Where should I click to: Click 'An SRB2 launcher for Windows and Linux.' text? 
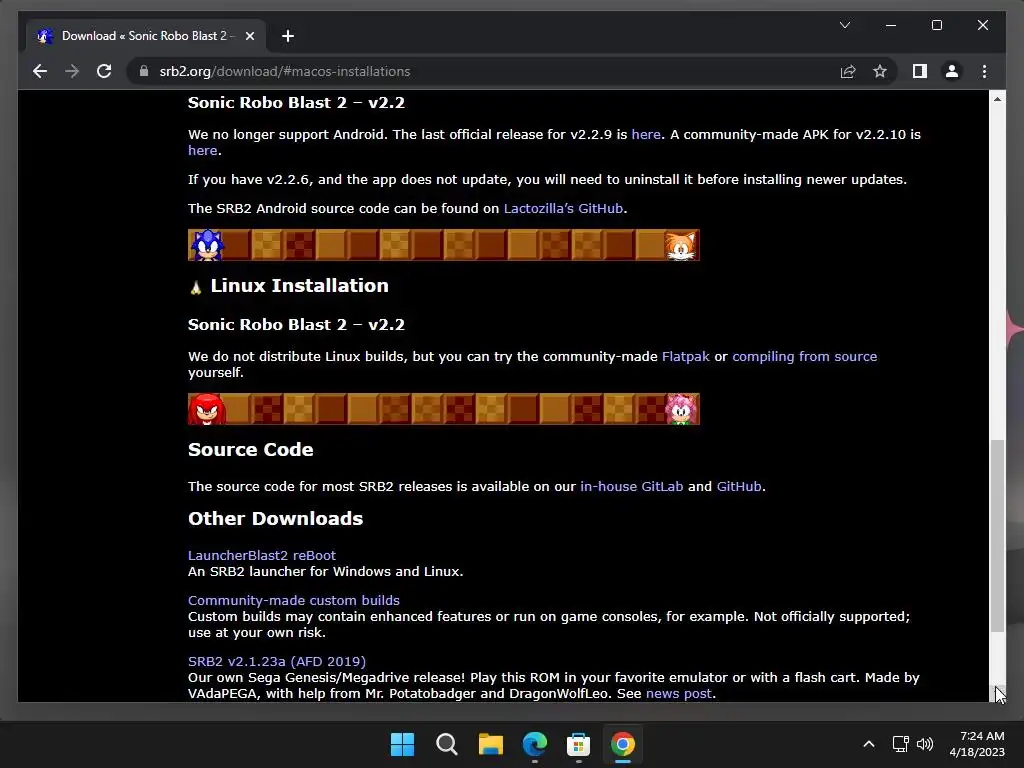click(x=325, y=571)
